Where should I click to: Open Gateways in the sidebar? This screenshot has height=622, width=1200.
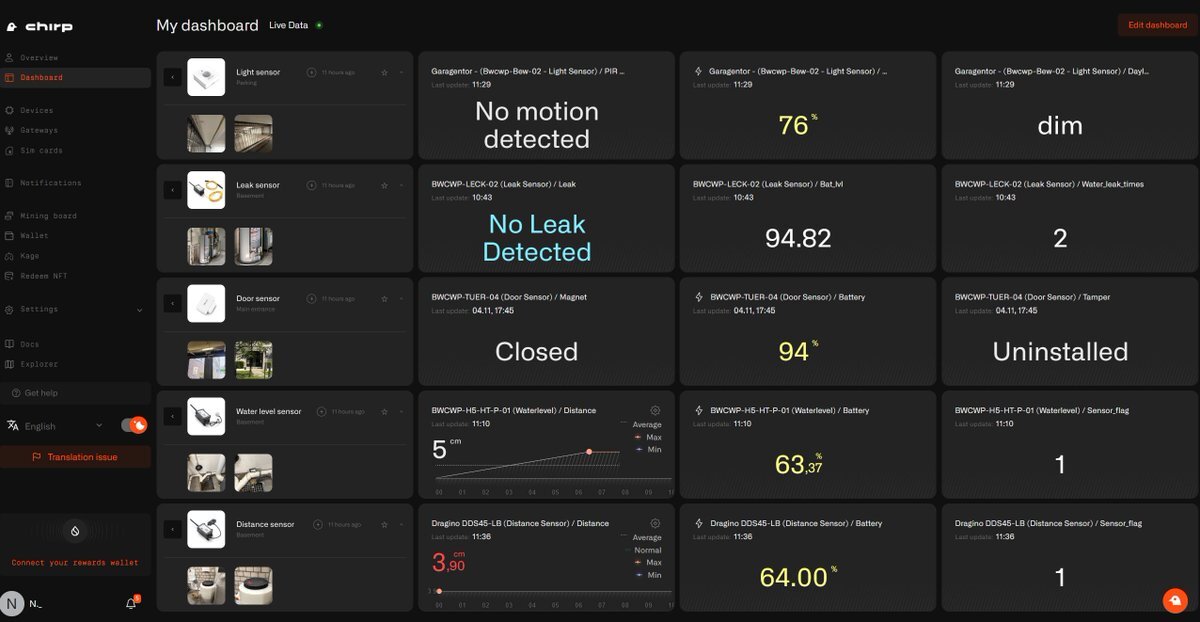coord(76,130)
